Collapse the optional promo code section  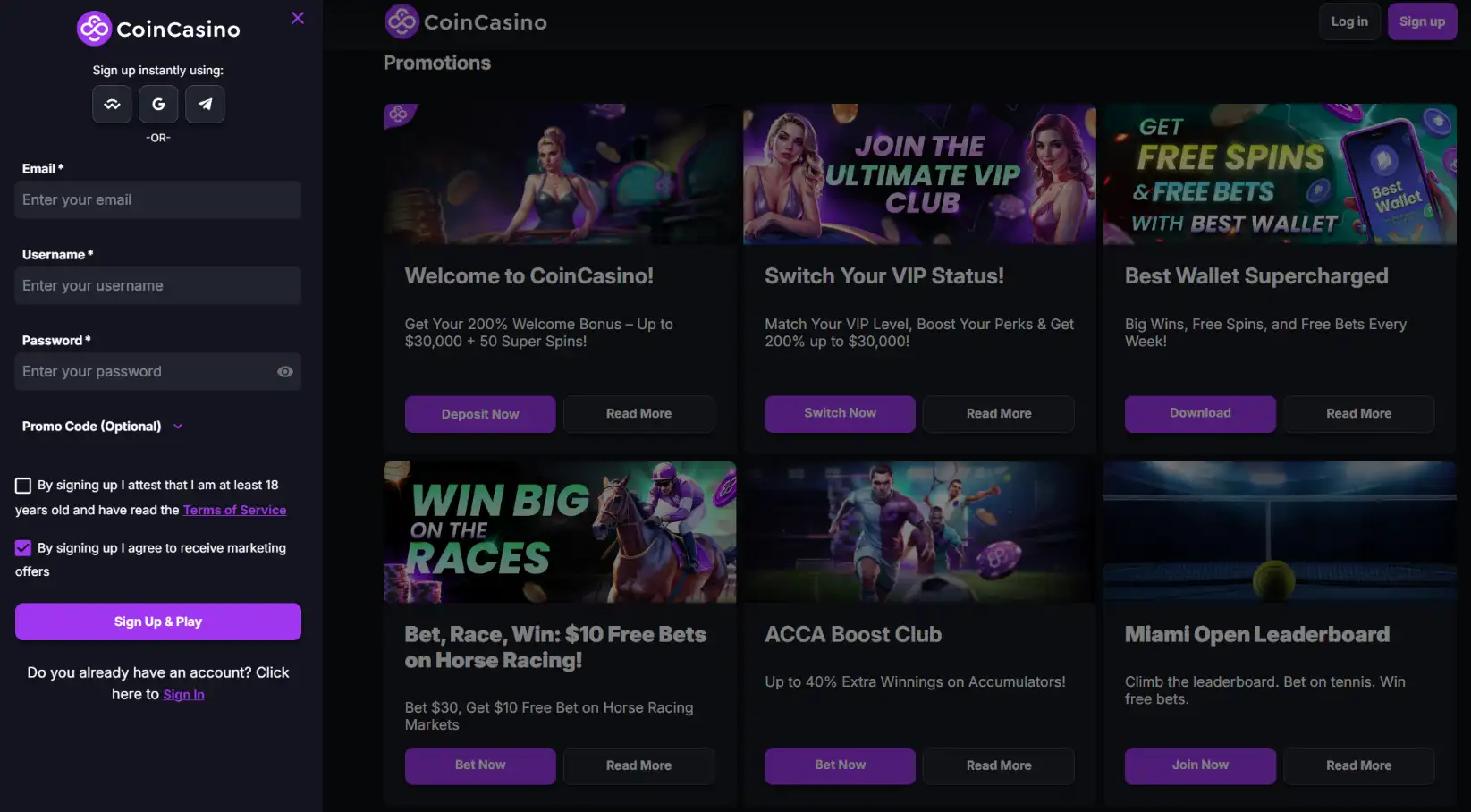(177, 427)
